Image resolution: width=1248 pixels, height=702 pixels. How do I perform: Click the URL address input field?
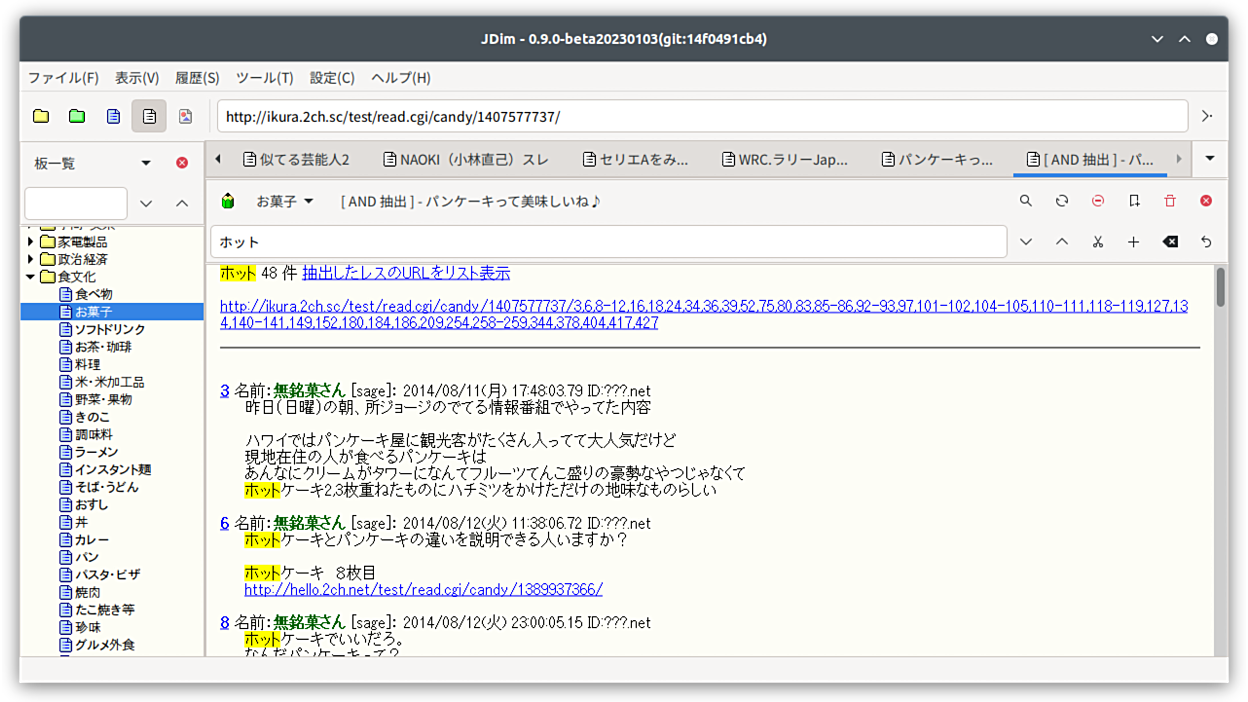(700, 116)
